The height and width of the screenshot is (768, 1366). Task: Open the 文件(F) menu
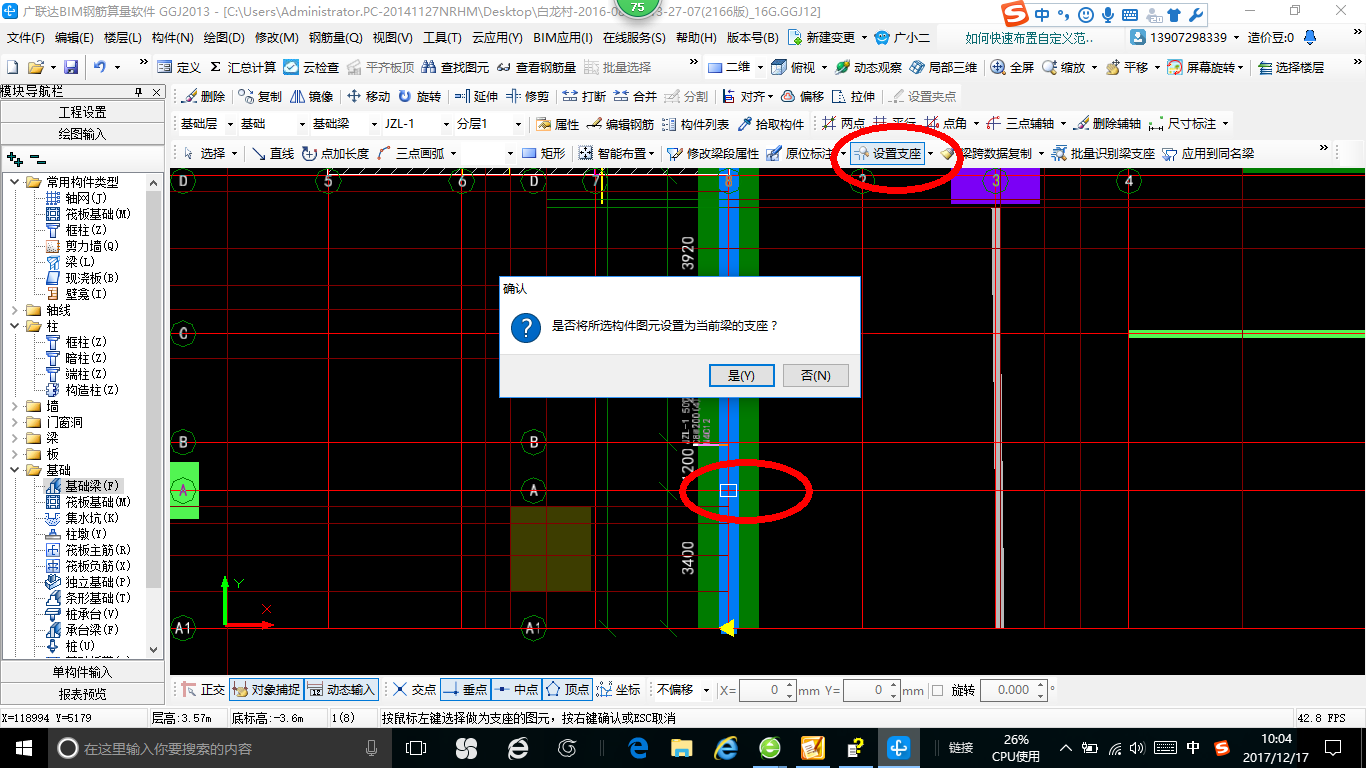26,37
